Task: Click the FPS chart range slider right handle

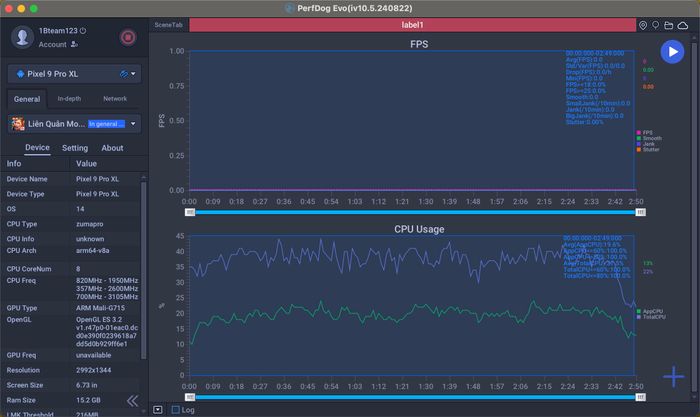Action: point(640,212)
